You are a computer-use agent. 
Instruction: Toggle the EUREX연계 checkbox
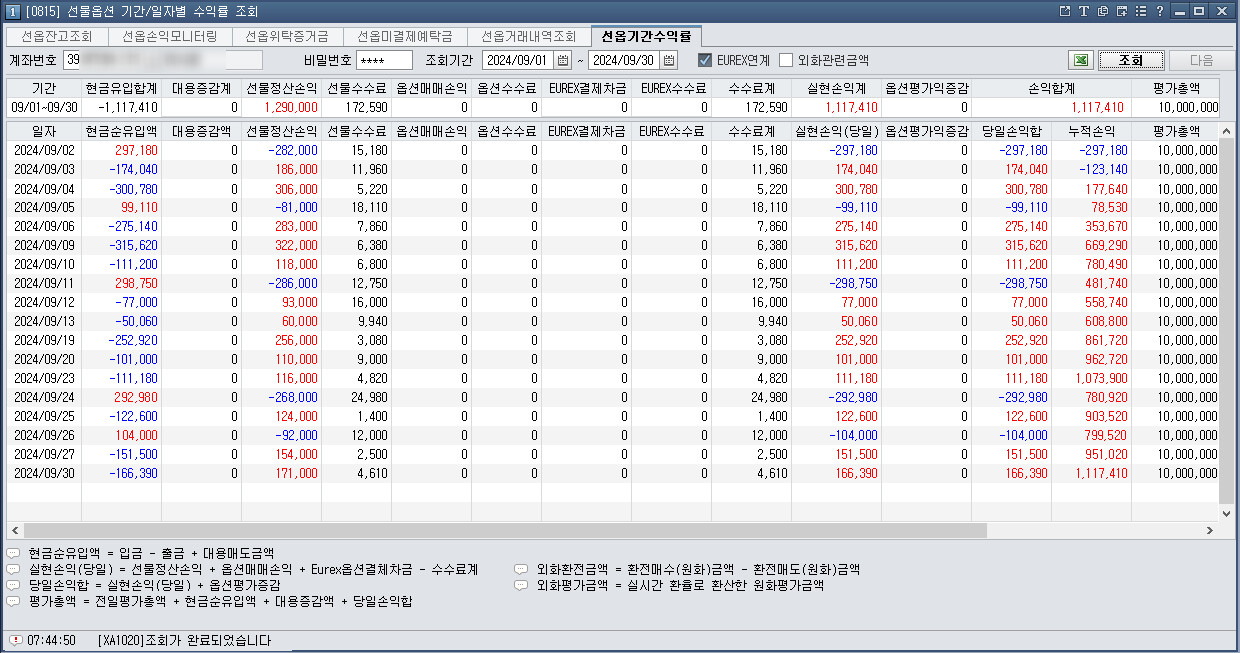pyautogui.click(x=705, y=60)
